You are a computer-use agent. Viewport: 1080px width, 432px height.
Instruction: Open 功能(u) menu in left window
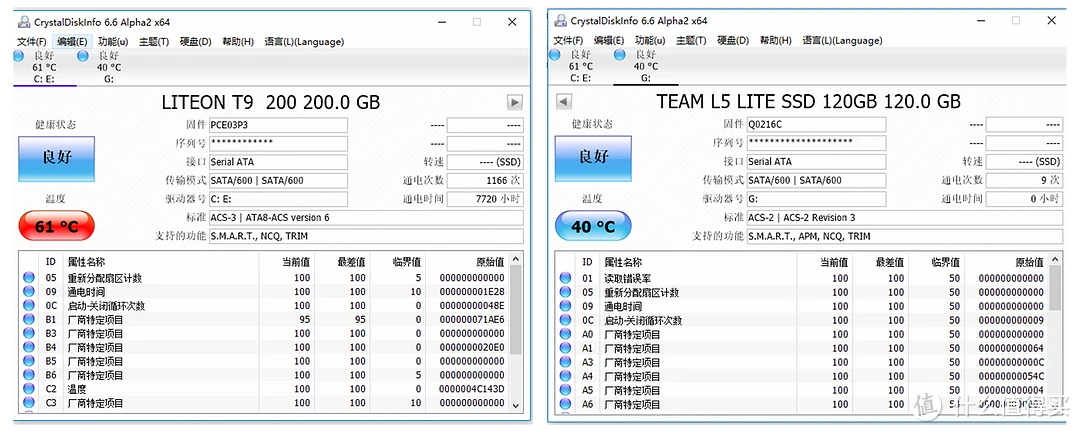click(112, 41)
